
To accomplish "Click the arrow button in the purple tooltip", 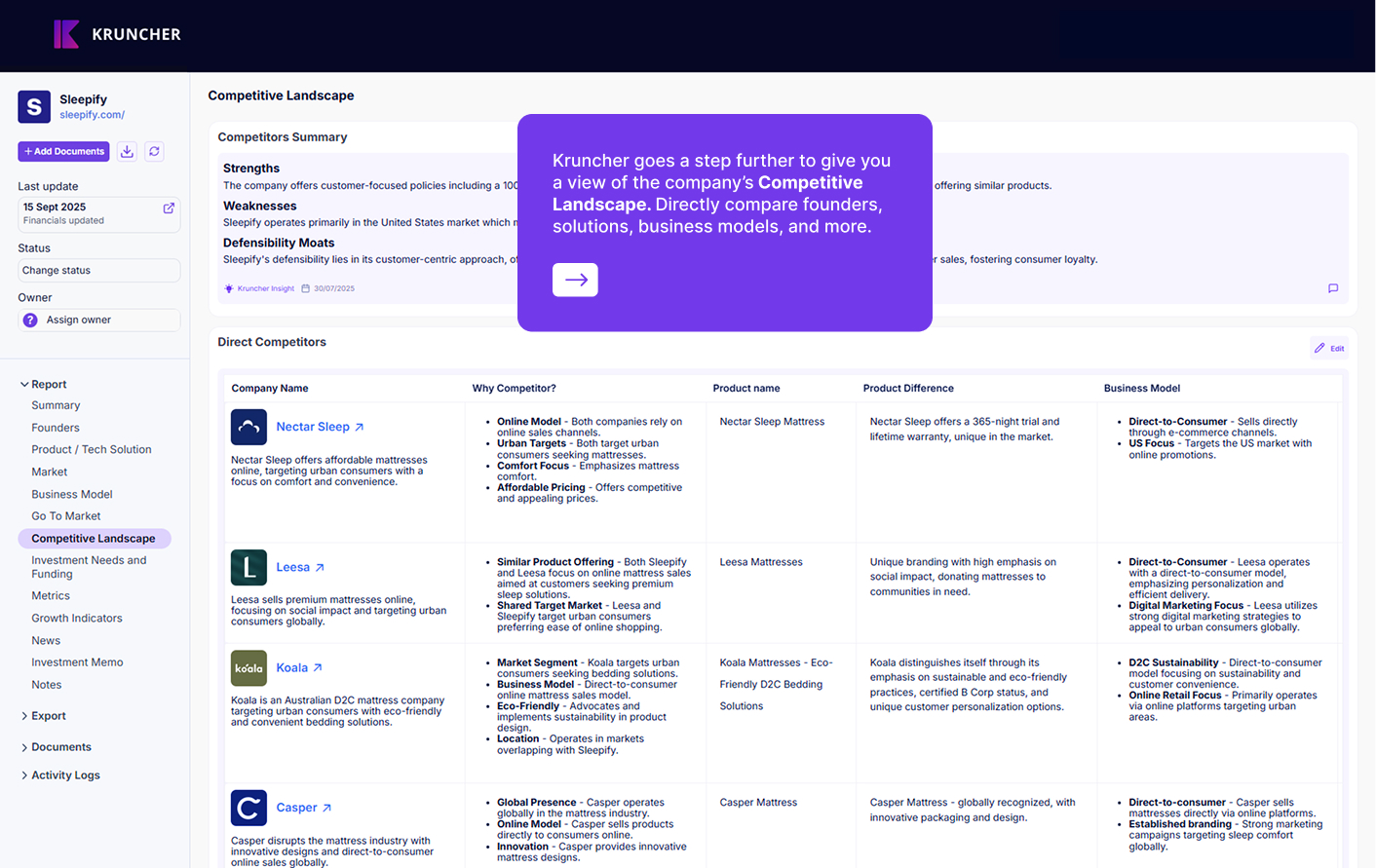I will tap(575, 280).
